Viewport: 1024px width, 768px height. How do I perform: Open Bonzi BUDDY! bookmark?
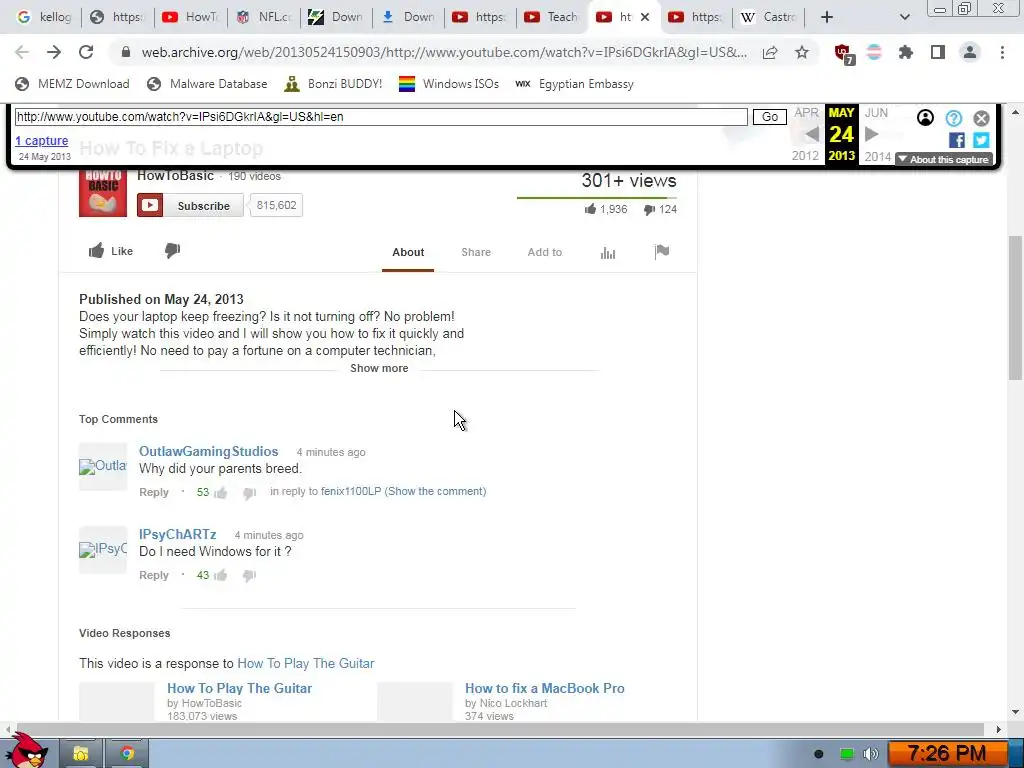click(333, 84)
